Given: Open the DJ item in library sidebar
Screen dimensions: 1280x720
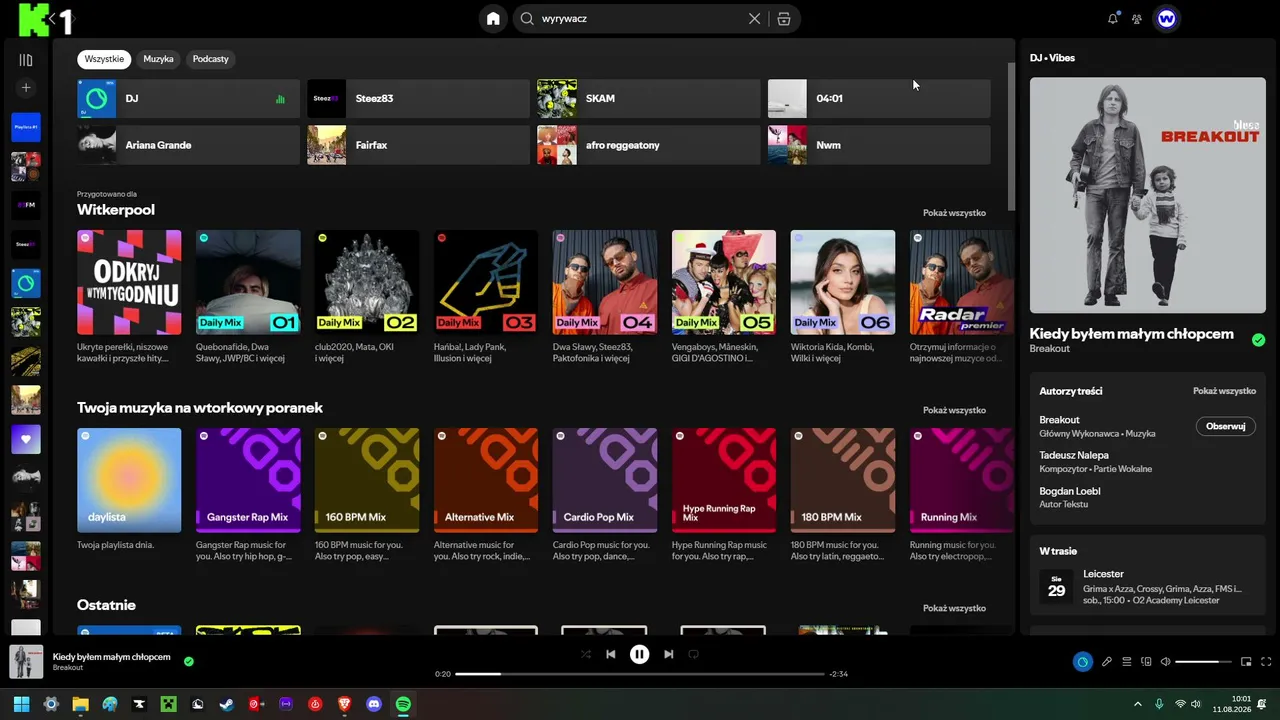Looking at the screenshot, I should (26, 283).
